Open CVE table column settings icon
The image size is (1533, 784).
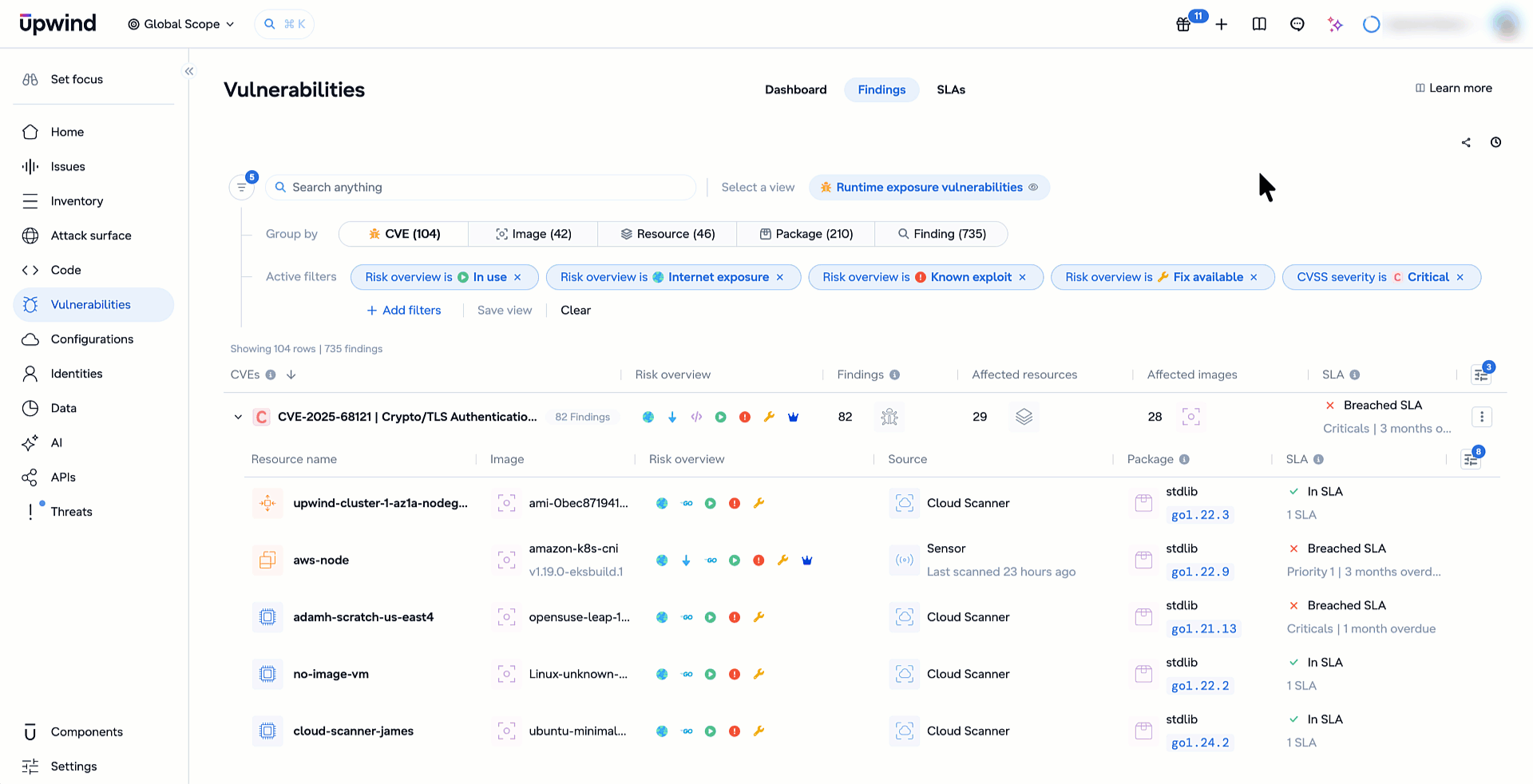1481,374
